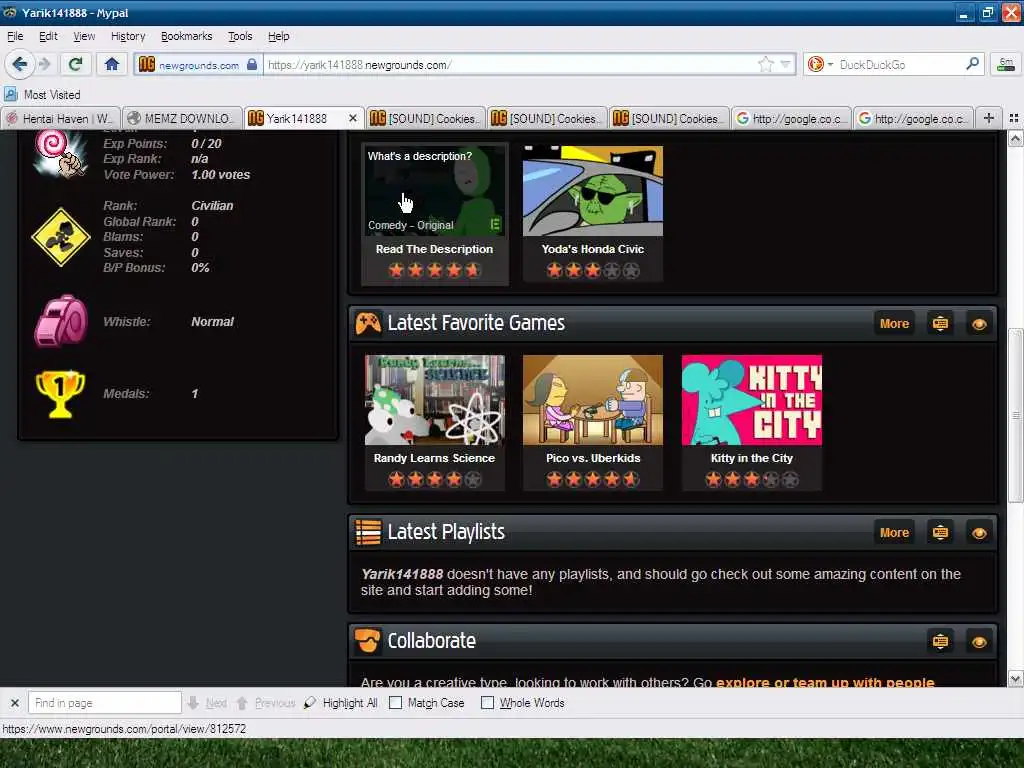Click the Read The Description title link
The height and width of the screenshot is (768, 1024).
[x=434, y=249]
